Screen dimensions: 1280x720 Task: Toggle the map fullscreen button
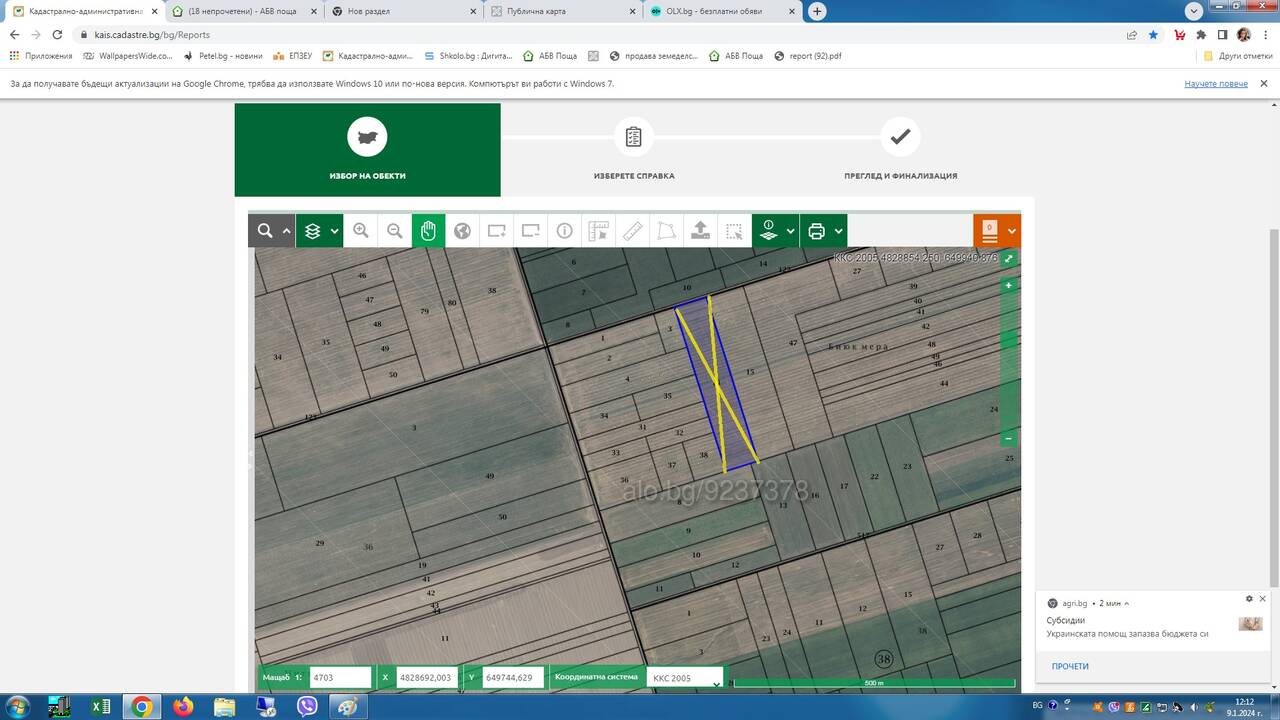click(1009, 259)
